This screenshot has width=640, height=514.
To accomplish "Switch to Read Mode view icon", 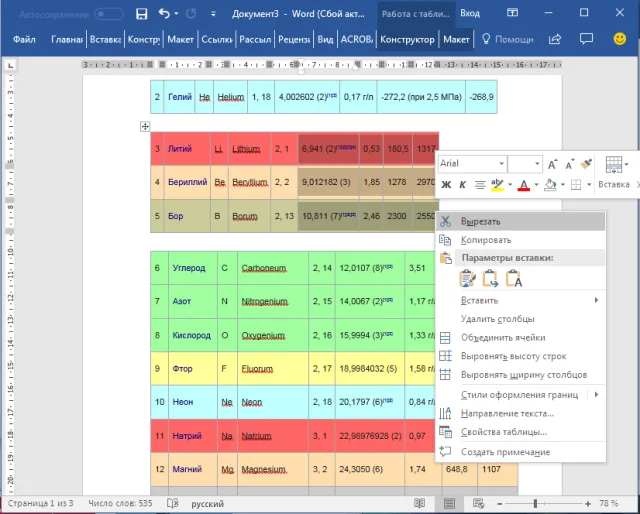I will coord(419,503).
